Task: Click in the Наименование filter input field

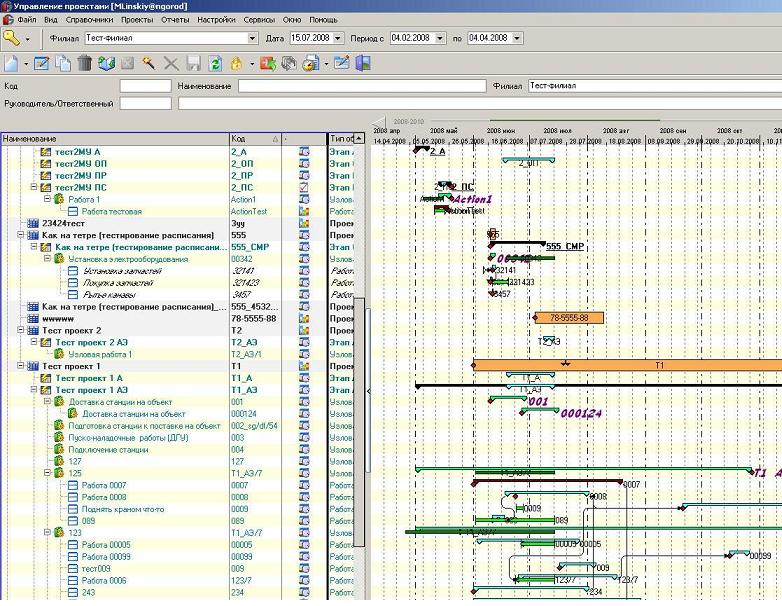Action: point(362,86)
